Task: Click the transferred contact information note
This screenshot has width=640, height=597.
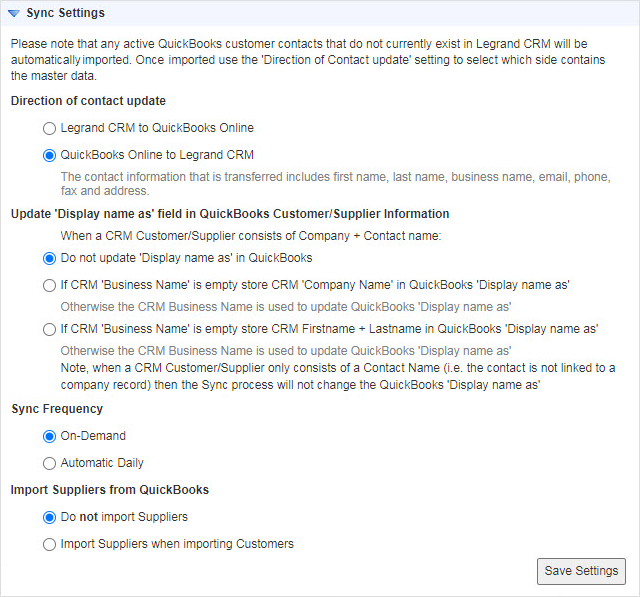Action: pos(335,183)
